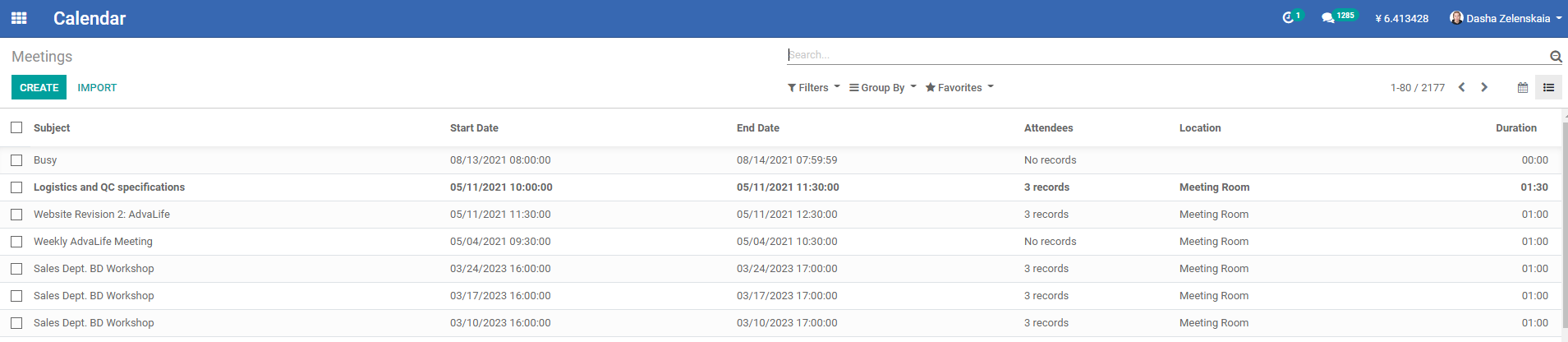Click the 1-80 / 2177 pager counter

coord(1418,88)
